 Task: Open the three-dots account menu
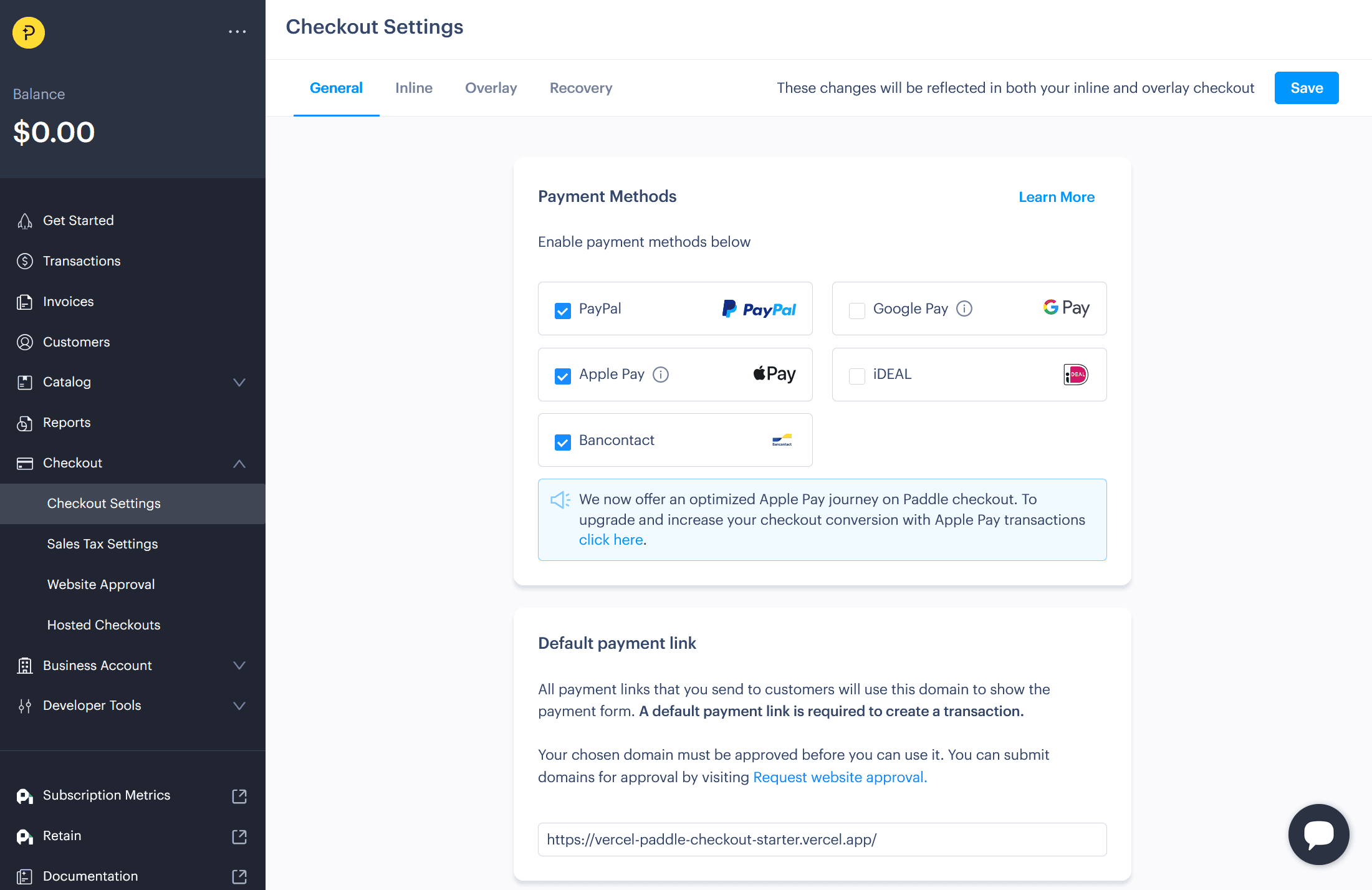237,31
